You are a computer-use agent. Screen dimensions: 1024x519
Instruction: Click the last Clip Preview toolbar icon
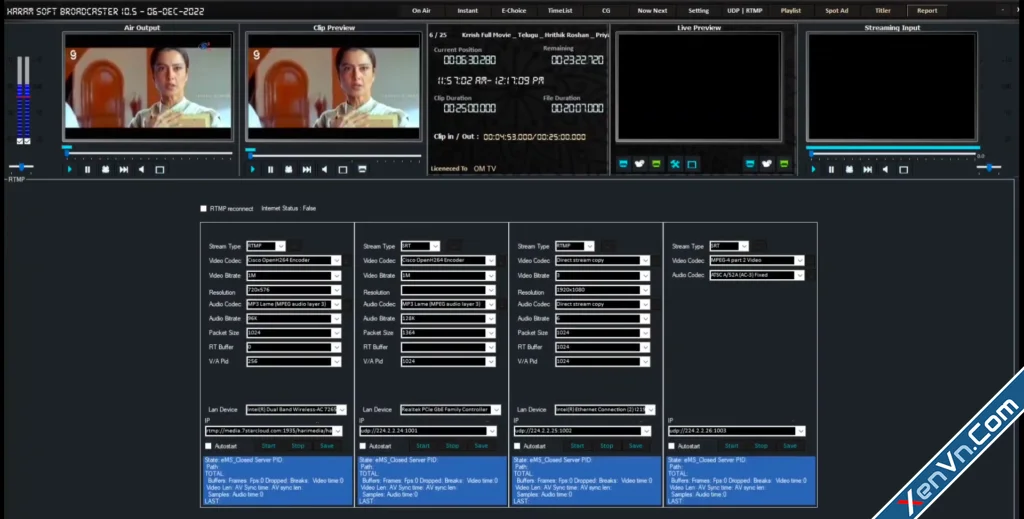pyautogui.click(x=362, y=170)
